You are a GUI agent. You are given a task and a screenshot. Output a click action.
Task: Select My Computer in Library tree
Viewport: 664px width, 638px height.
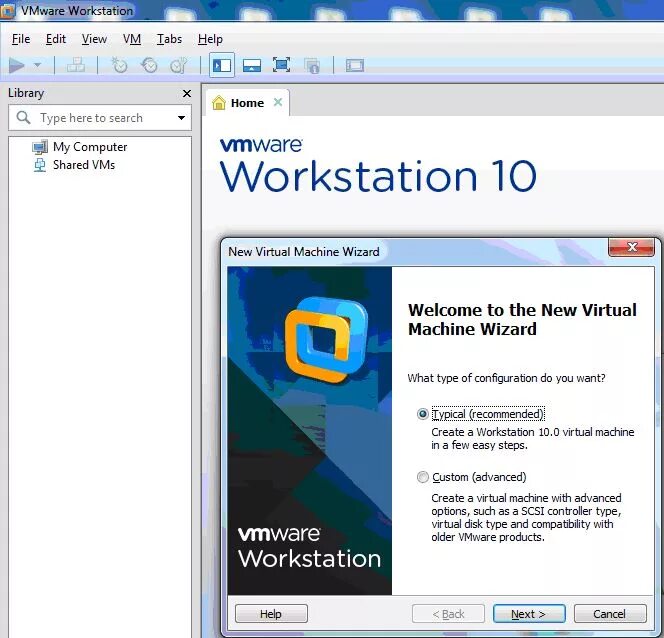90,147
